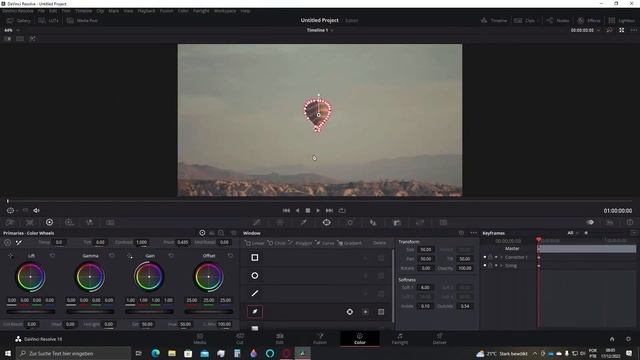Open the Timeline 1 dropdown
Image resolution: width=640 pixels, height=360 pixels.
pos(332,31)
